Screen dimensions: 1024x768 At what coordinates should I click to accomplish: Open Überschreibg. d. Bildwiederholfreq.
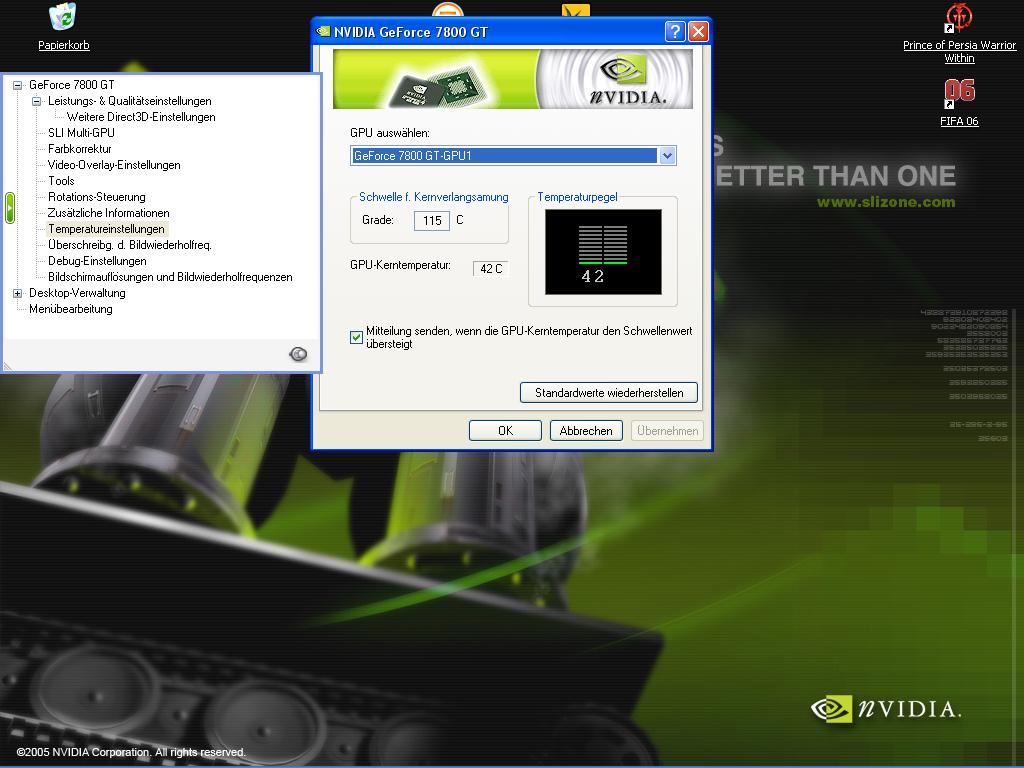(x=130, y=245)
